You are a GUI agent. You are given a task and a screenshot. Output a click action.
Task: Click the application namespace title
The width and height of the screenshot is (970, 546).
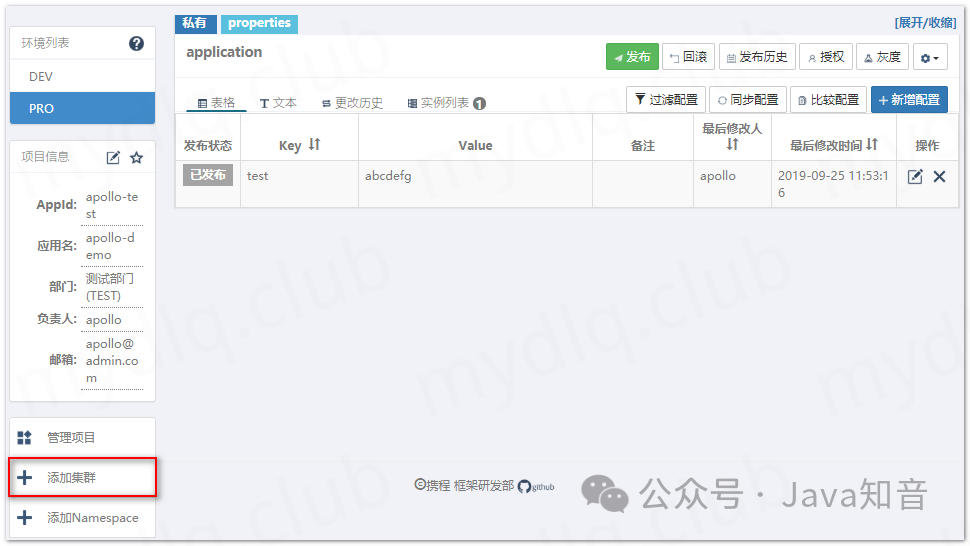(224, 53)
